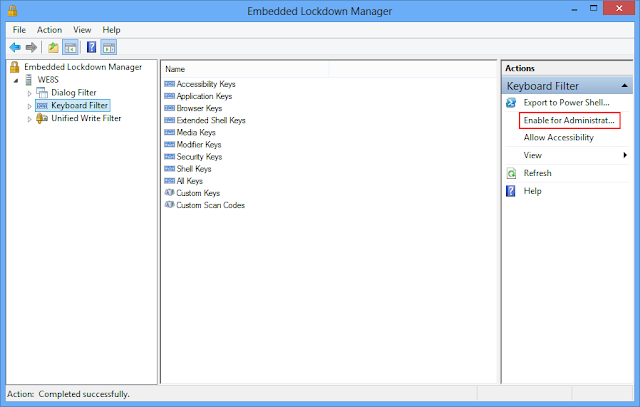
Task: Open the File menu
Action: pyautogui.click(x=19, y=30)
